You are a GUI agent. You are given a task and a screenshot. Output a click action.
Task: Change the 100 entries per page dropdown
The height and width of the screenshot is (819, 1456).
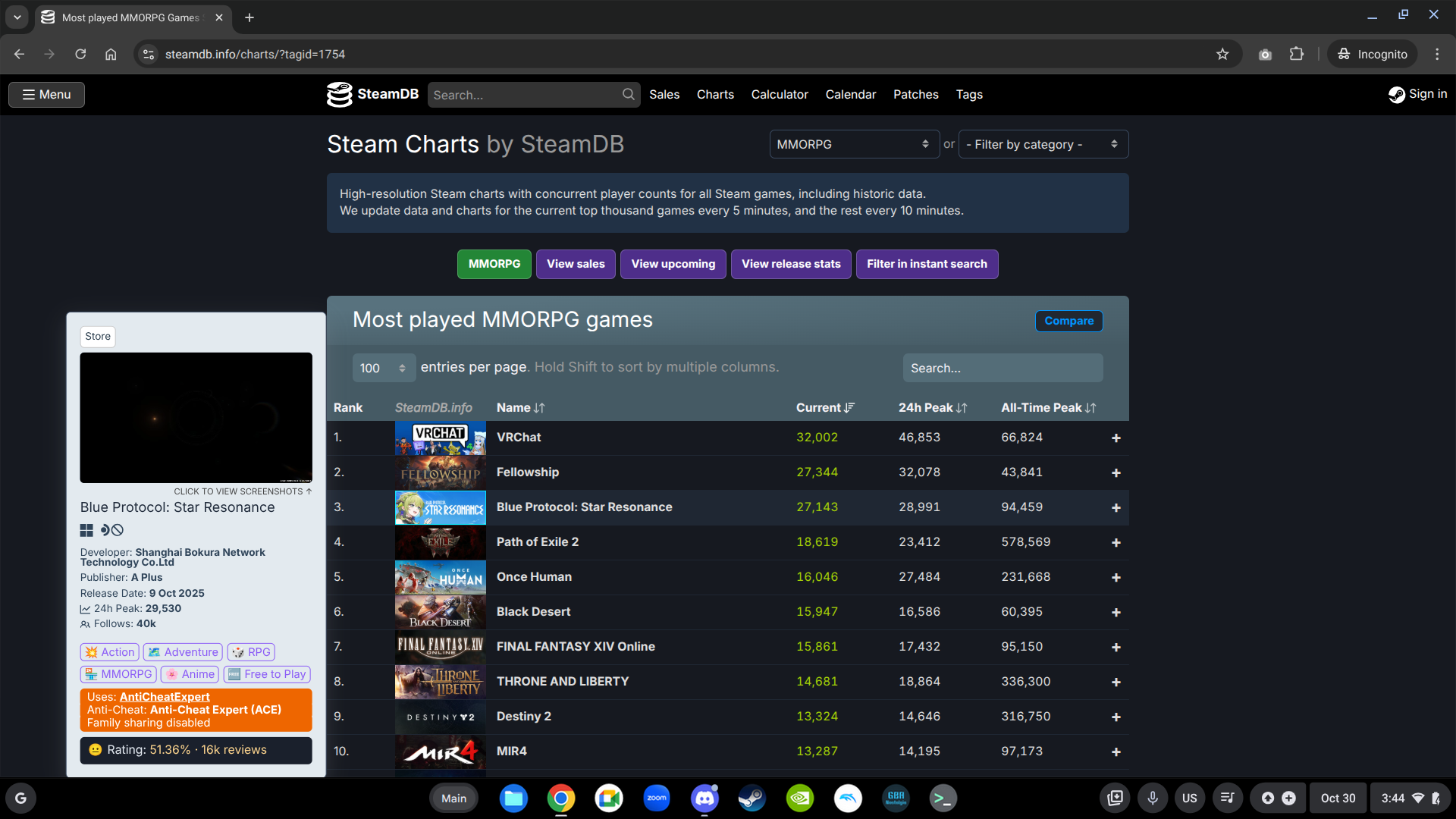pyautogui.click(x=384, y=368)
